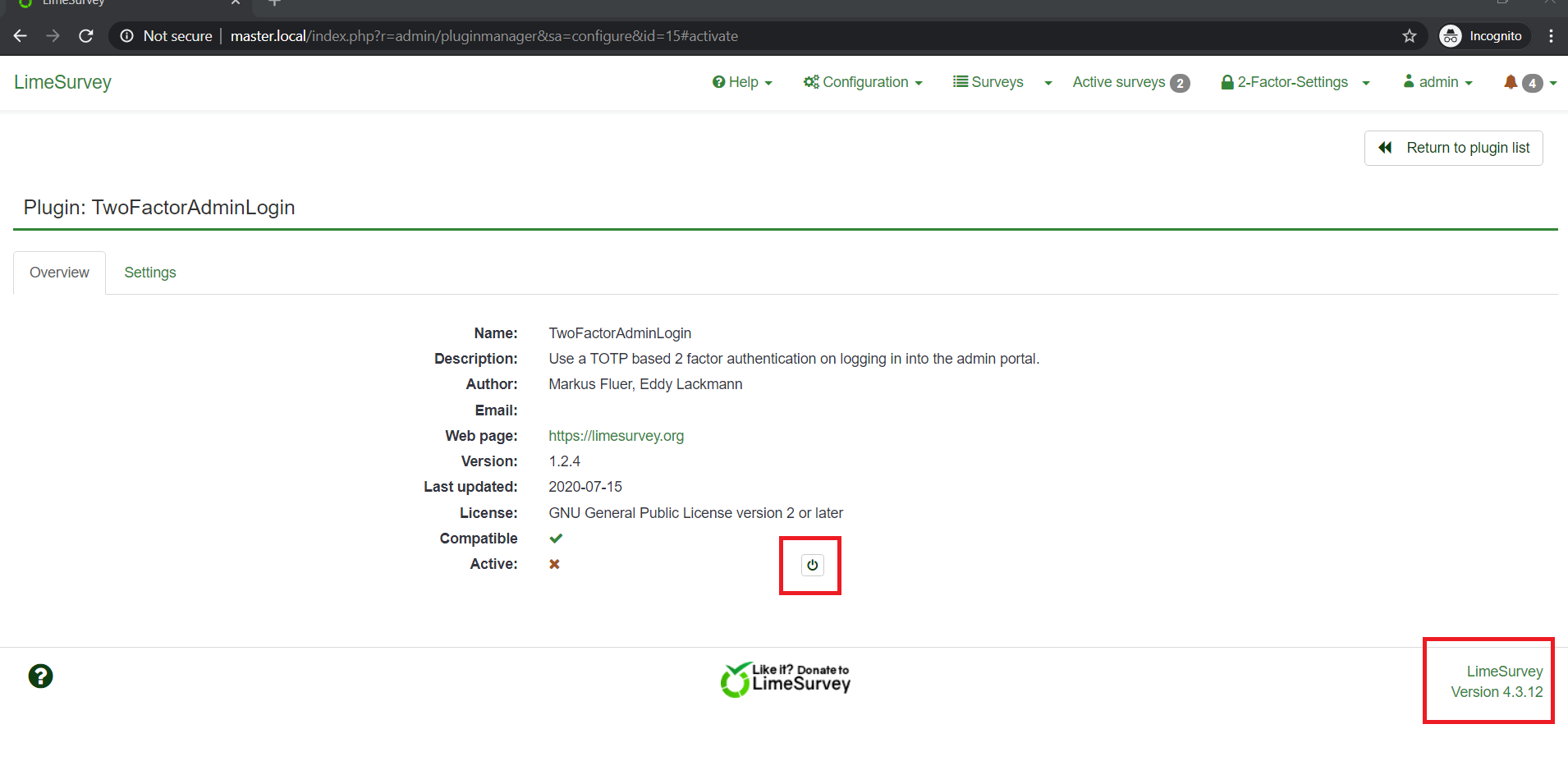Switch to the Overview tab
This screenshot has height=761, width=1568.
(x=59, y=273)
